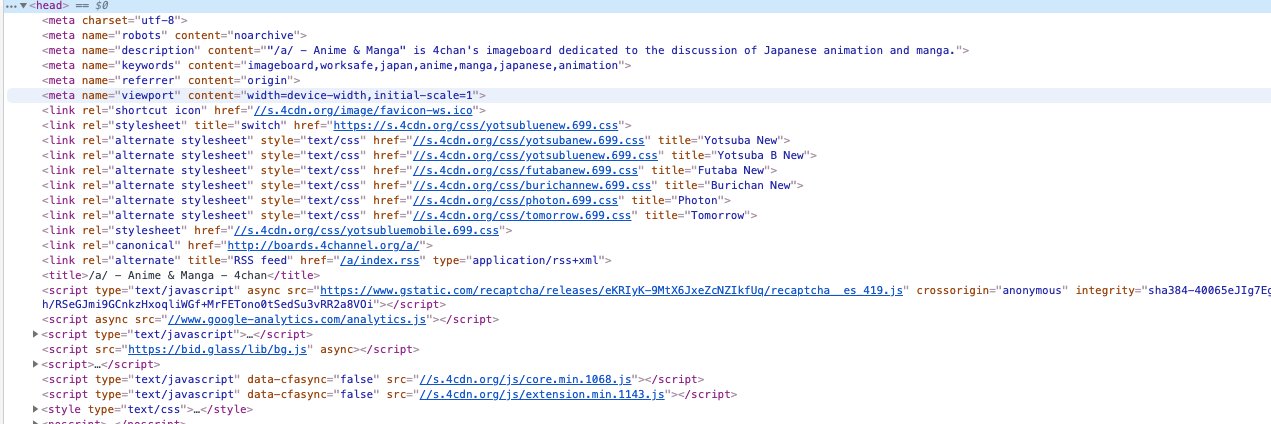1271x424 pixels.
Task: Select the highlighted meta viewport row
Action: (x=638, y=95)
